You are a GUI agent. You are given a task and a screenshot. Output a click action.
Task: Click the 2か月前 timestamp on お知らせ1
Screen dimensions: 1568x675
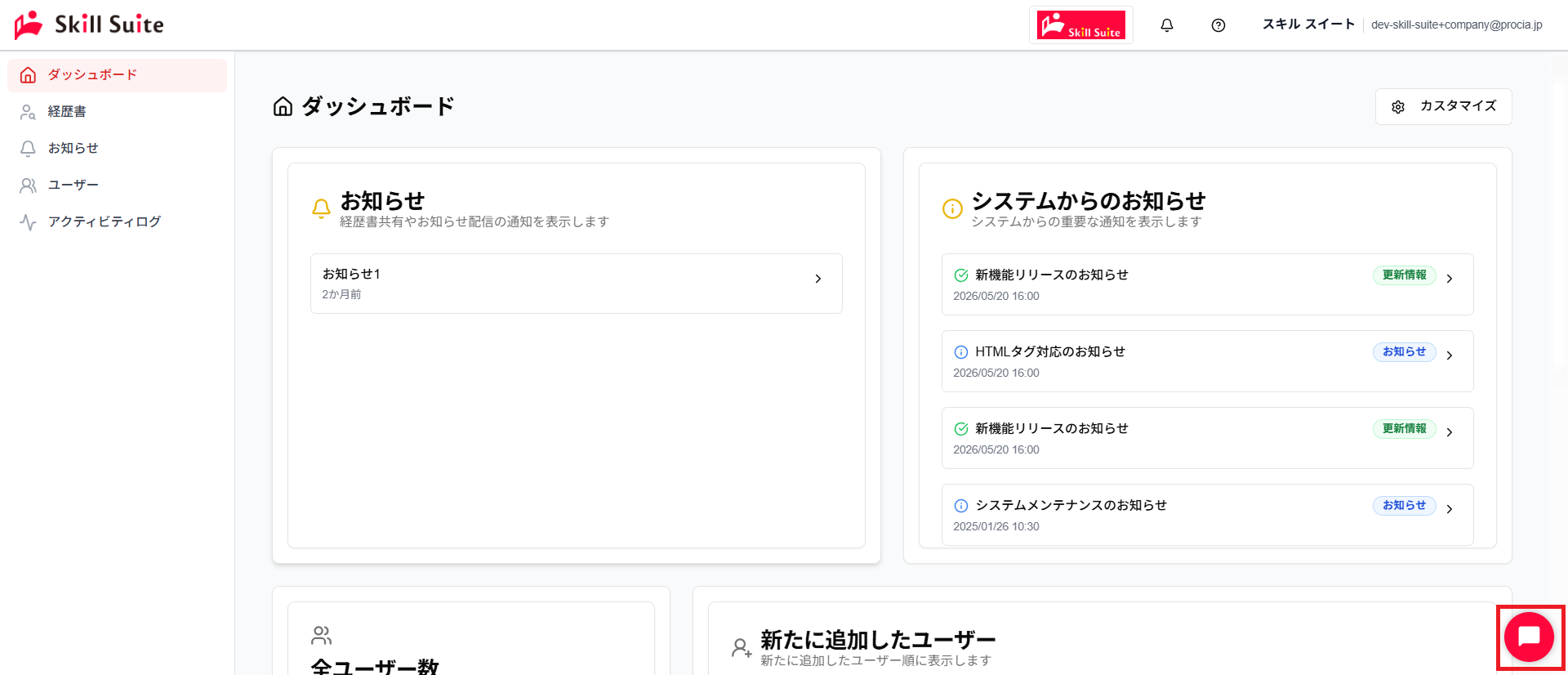click(x=341, y=295)
